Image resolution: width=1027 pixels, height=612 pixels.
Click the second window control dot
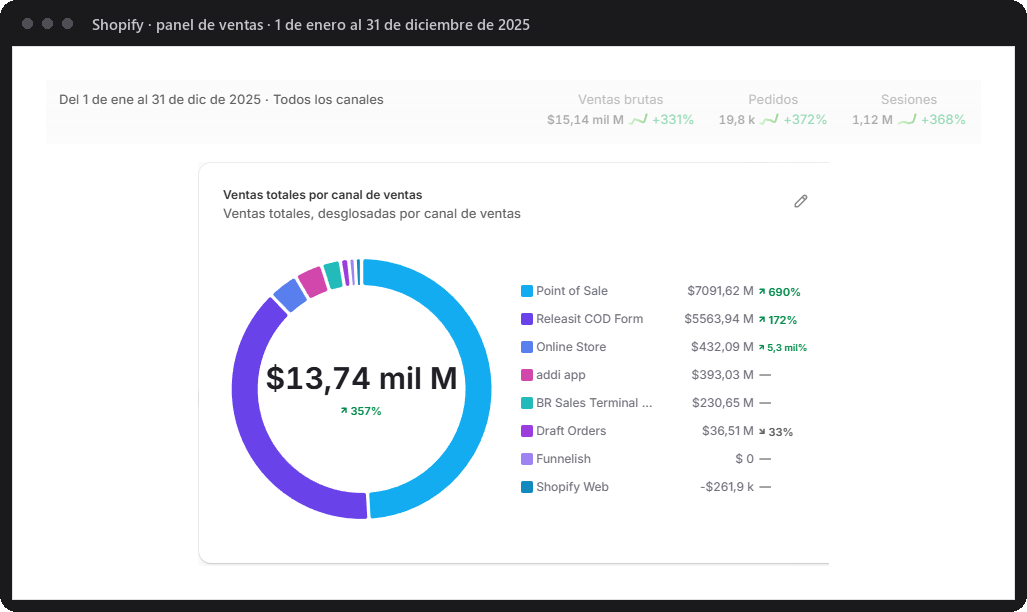tap(47, 24)
